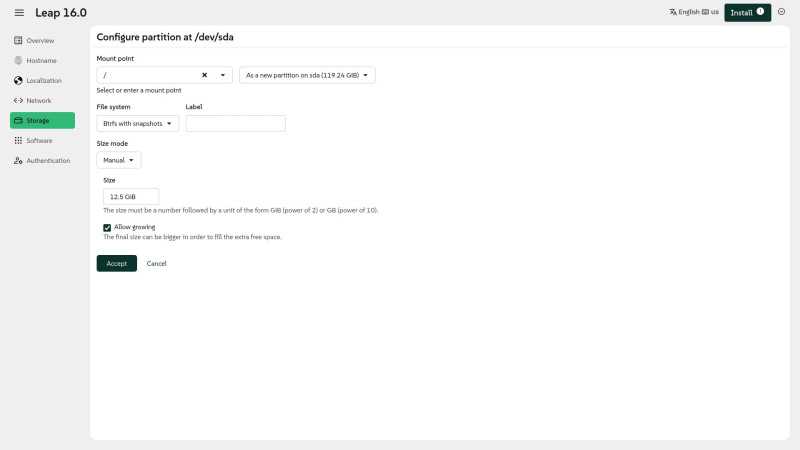Screen dimensions: 800x450
Task: Open the Localization settings
Action: pyautogui.click(x=42, y=81)
